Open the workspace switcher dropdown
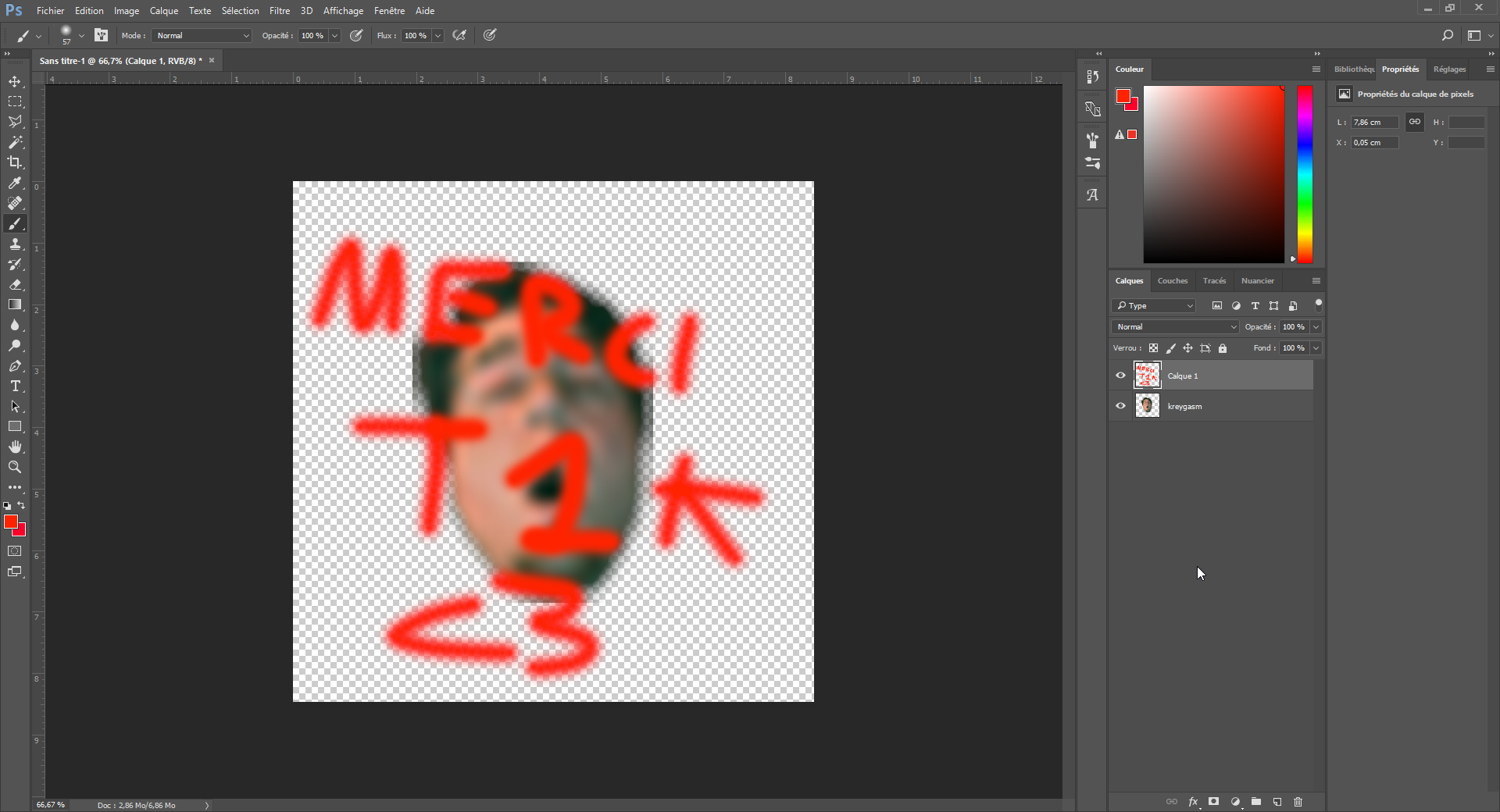 [x=1480, y=35]
